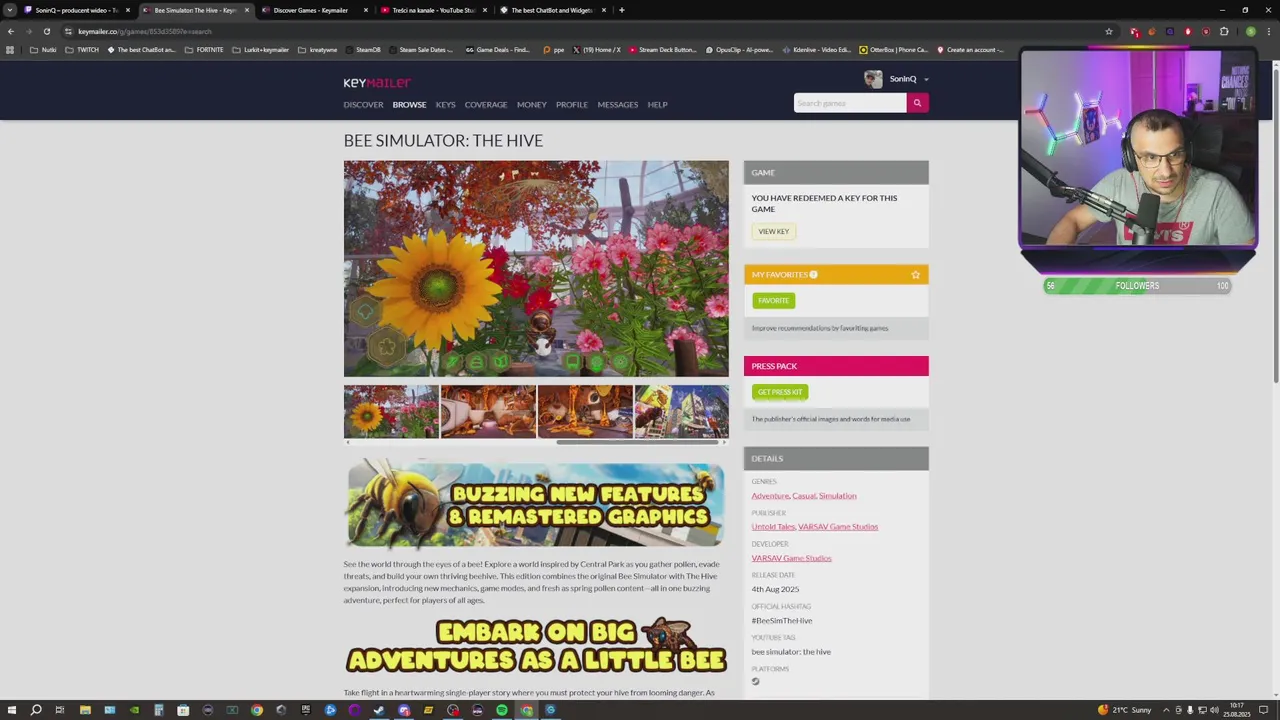Open the Lurkit+keymailer bookmarks folder
The image size is (1280, 720).
260,50
